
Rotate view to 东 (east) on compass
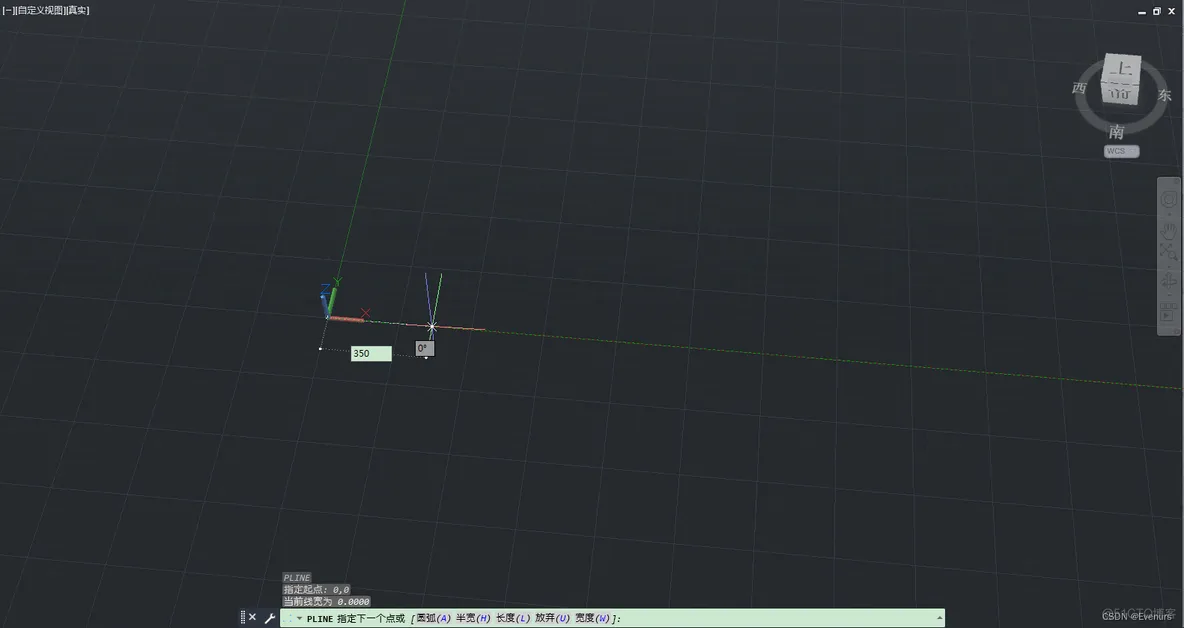[1164, 95]
